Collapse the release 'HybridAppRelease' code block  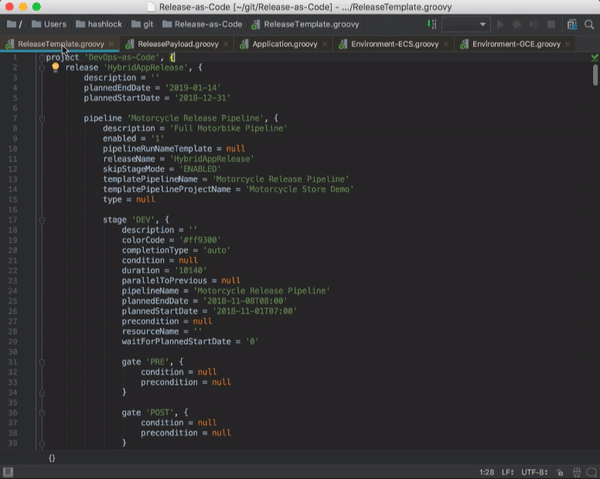tap(42, 67)
